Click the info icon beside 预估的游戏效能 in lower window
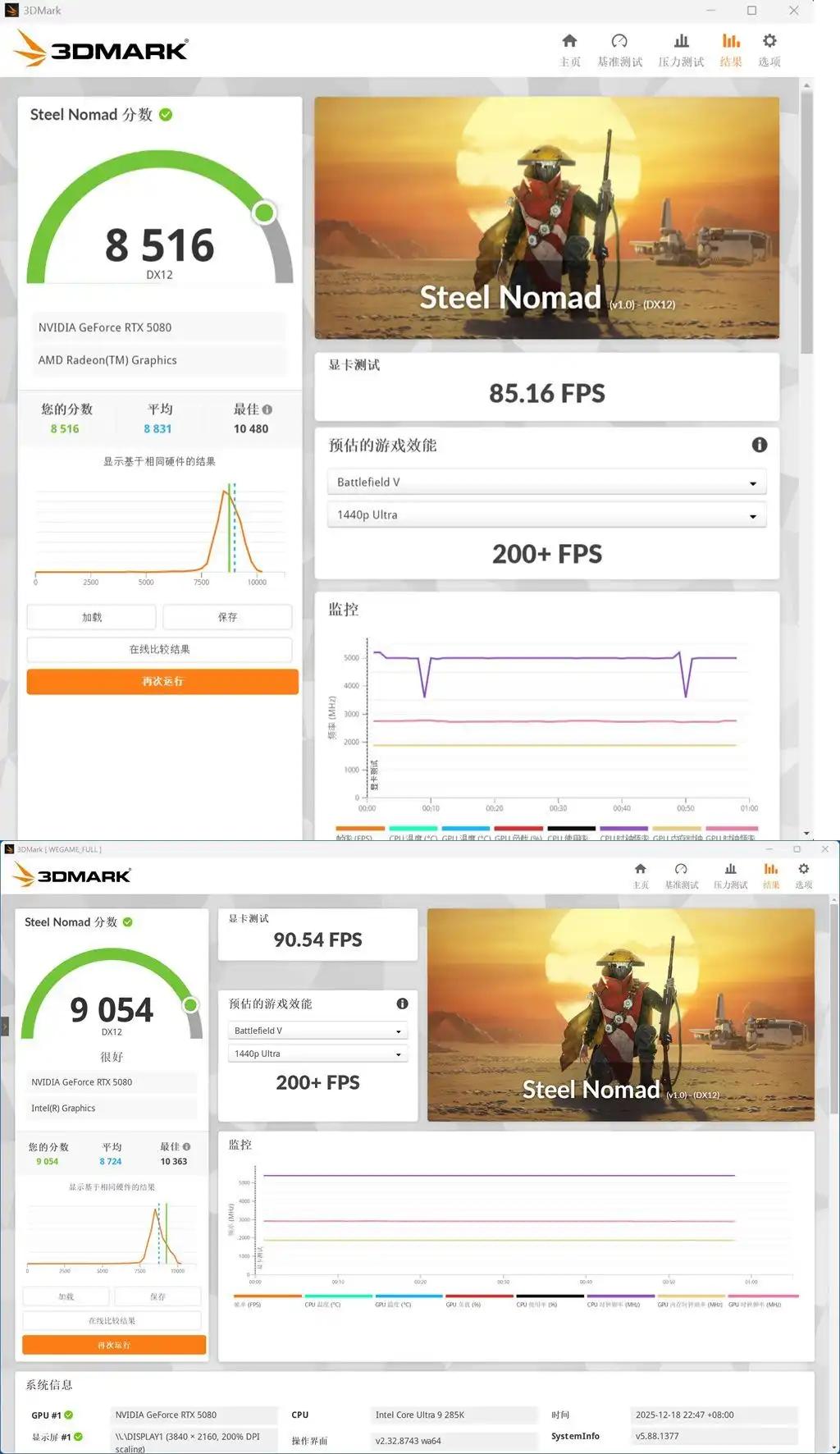Image resolution: width=840 pixels, height=1454 pixels. (x=402, y=1004)
